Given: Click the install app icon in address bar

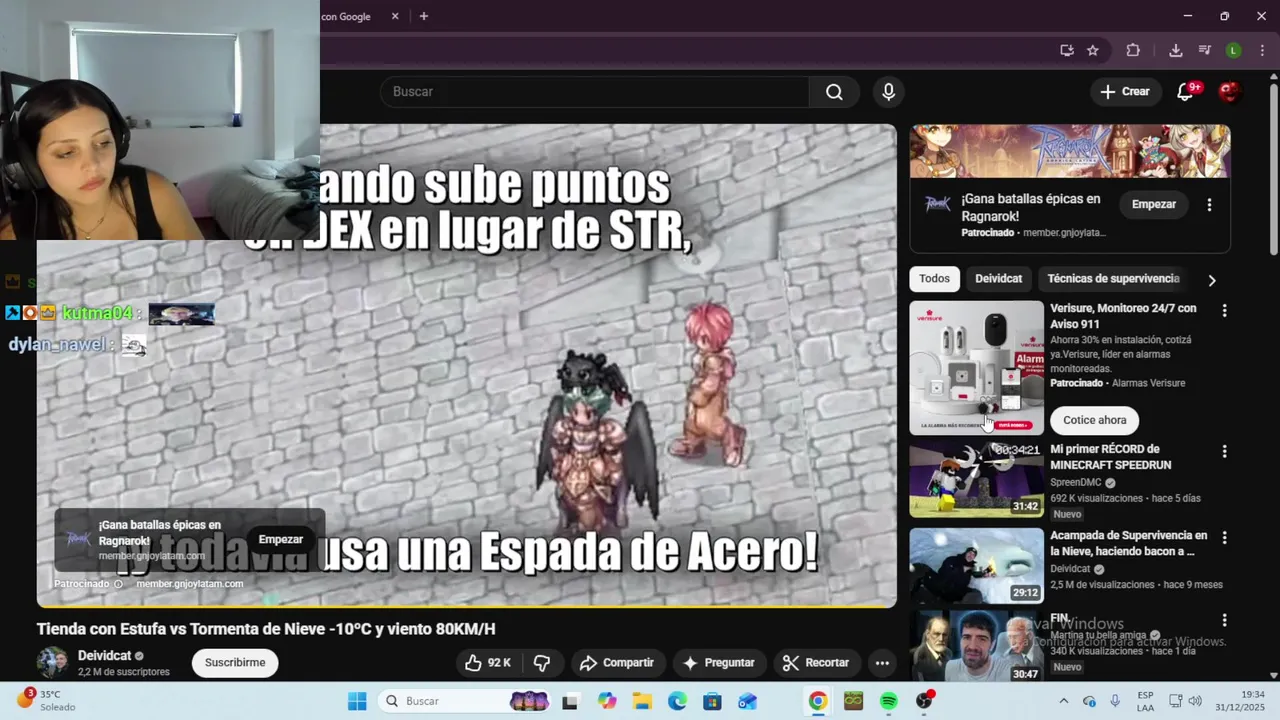Looking at the screenshot, I should pos(1067,50).
